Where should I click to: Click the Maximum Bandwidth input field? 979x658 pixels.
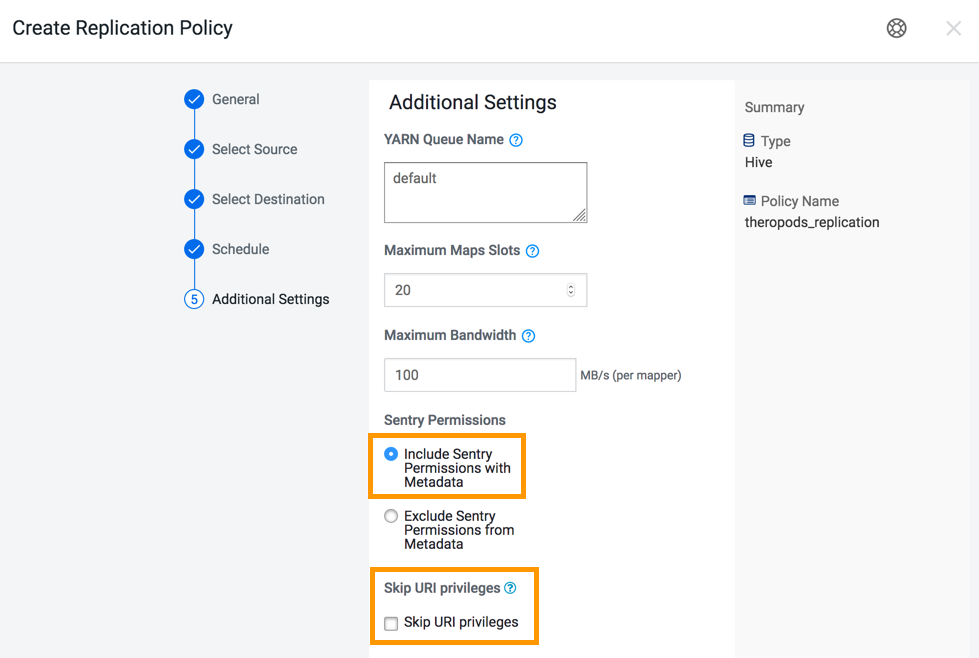click(x=480, y=375)
